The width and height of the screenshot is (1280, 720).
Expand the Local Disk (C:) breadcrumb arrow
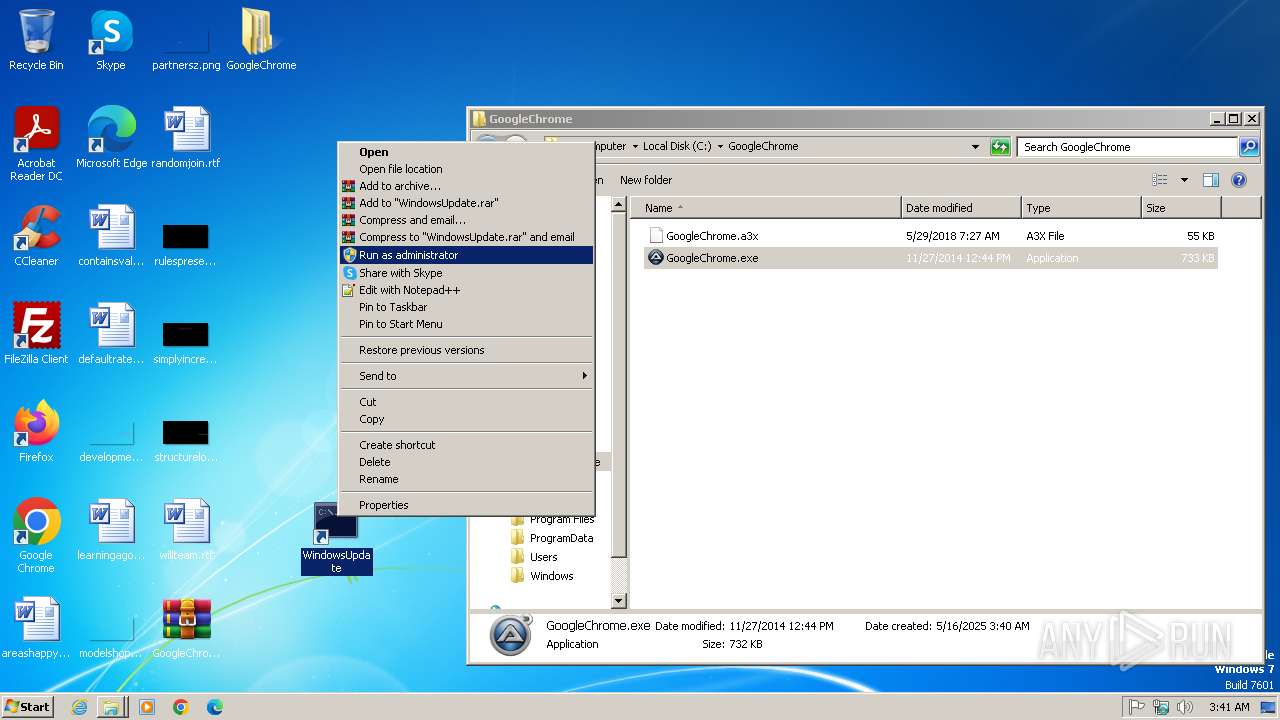tap(719, 147)
